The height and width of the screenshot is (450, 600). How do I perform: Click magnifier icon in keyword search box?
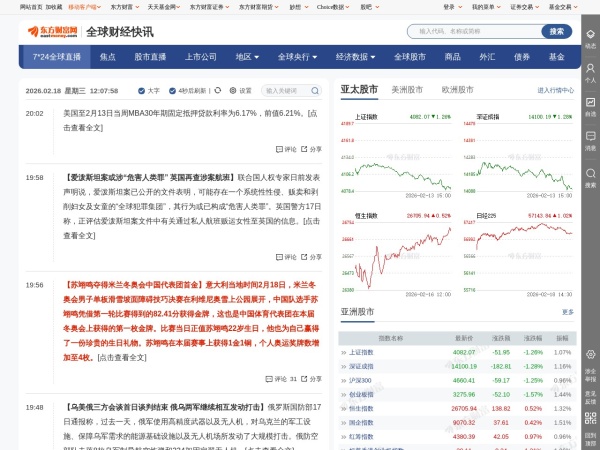click(x=321, y=90)
